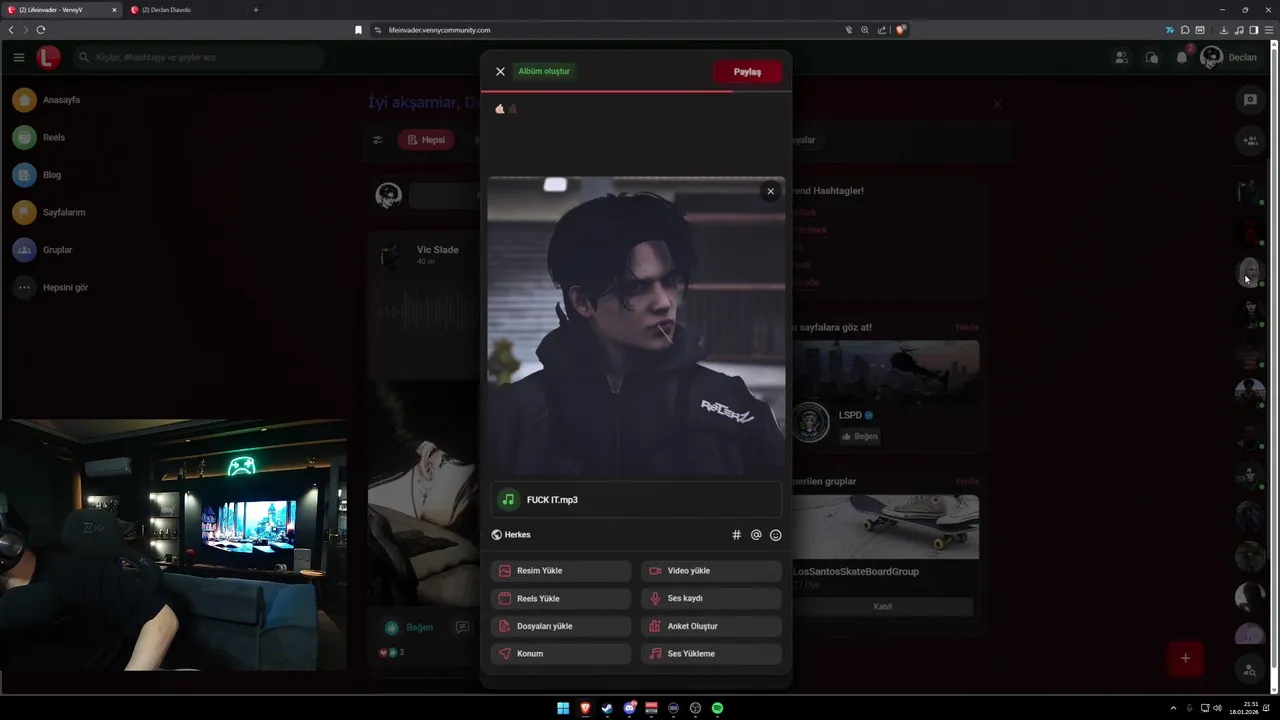Toggle the browser sidebar panel icon
This screenshot has width=1280, height=720.
coord(1254,30)
